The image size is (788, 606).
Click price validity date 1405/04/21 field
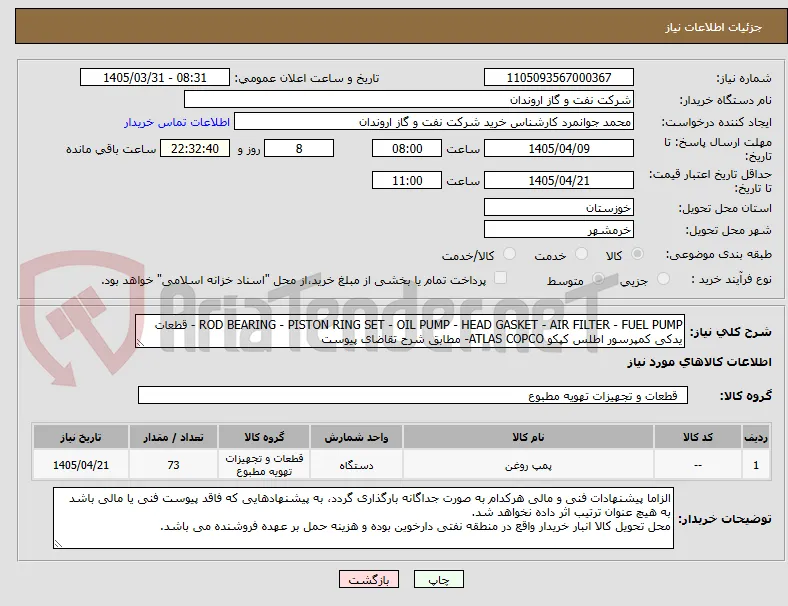point(559,180)
